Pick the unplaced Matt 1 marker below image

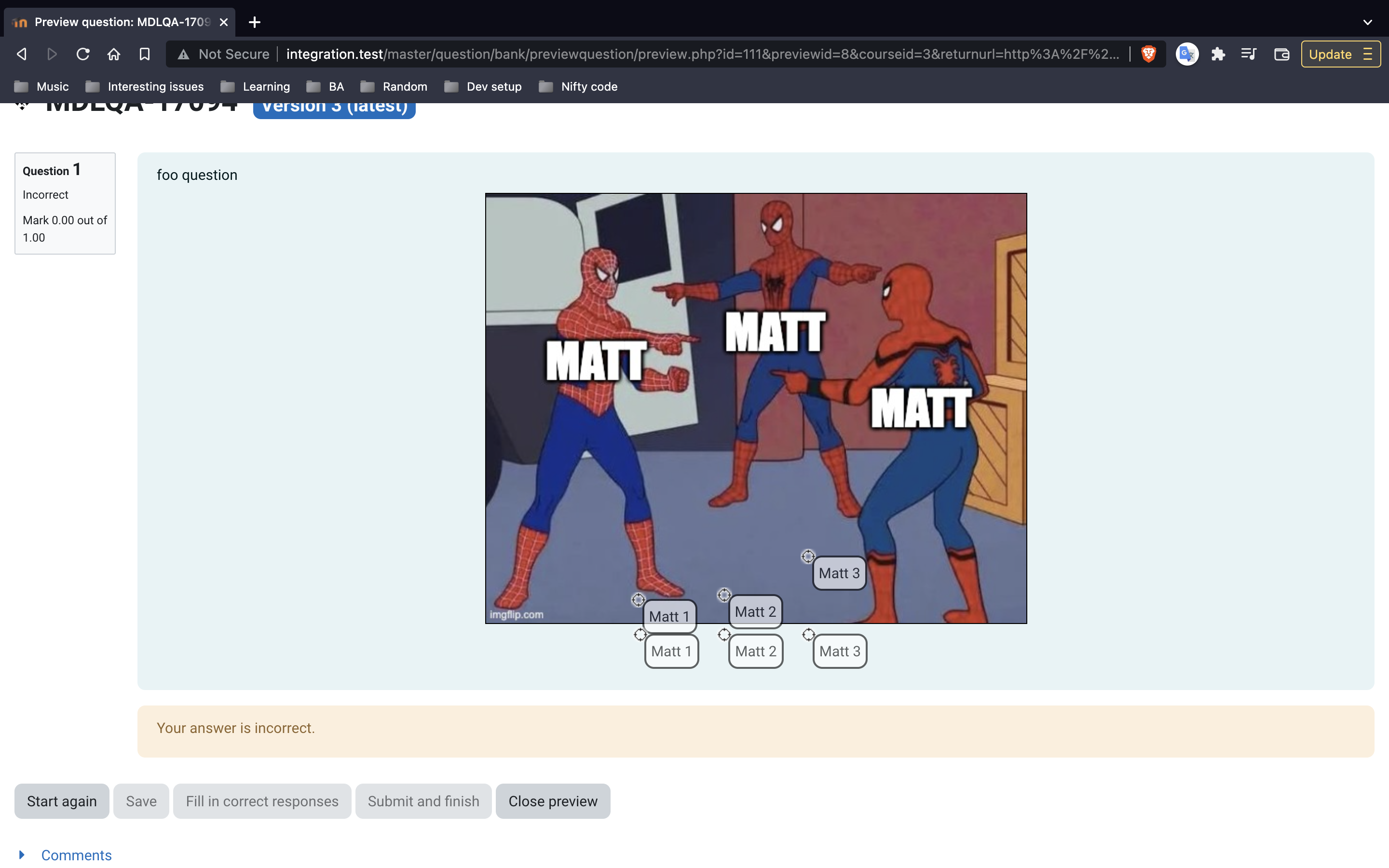[671, 651]
